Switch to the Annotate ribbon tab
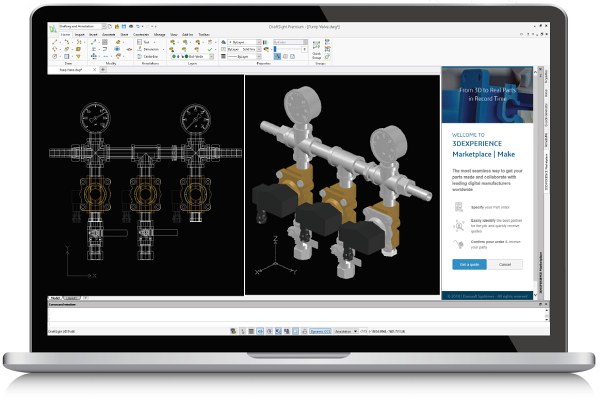Viewport: 600px width, 400px height. 108,34
